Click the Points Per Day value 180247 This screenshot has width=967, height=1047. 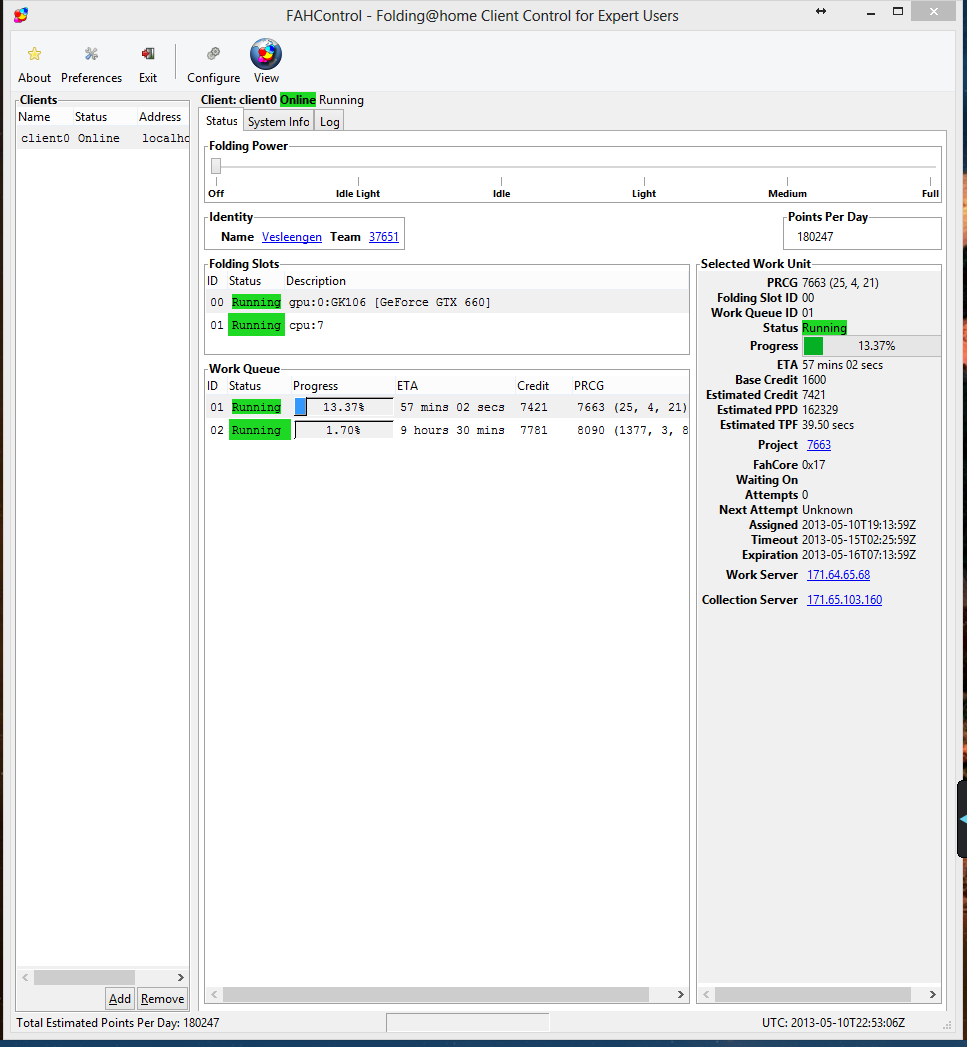[815, 237]
